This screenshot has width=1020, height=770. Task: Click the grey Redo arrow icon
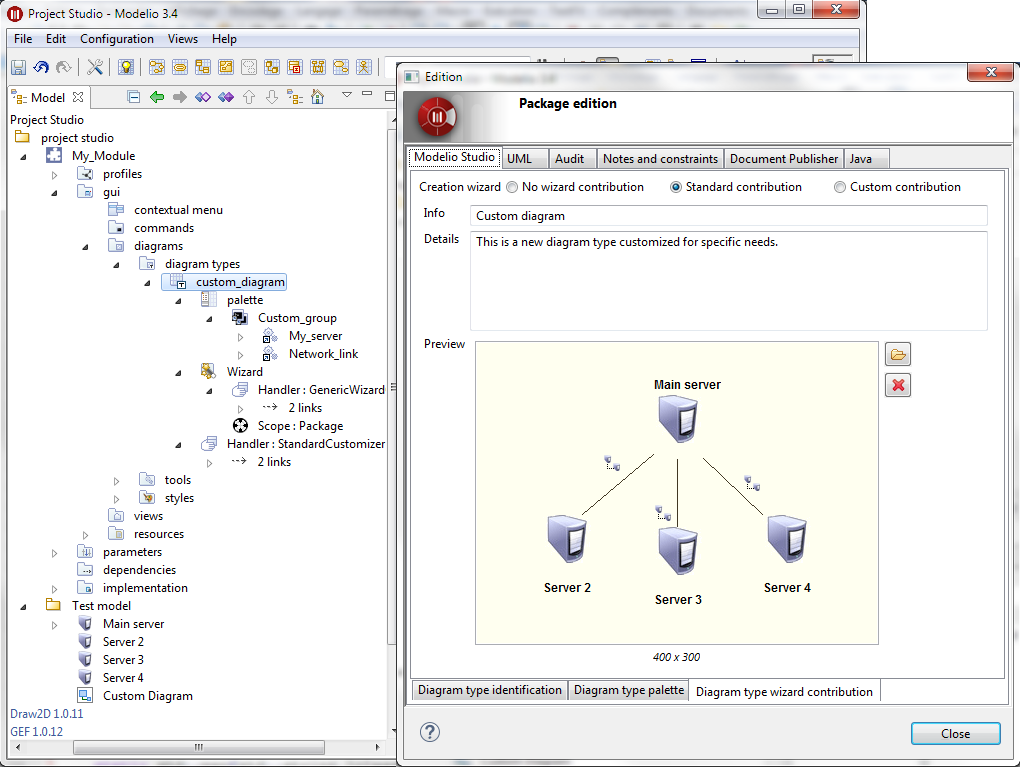[x=63, y=67]
